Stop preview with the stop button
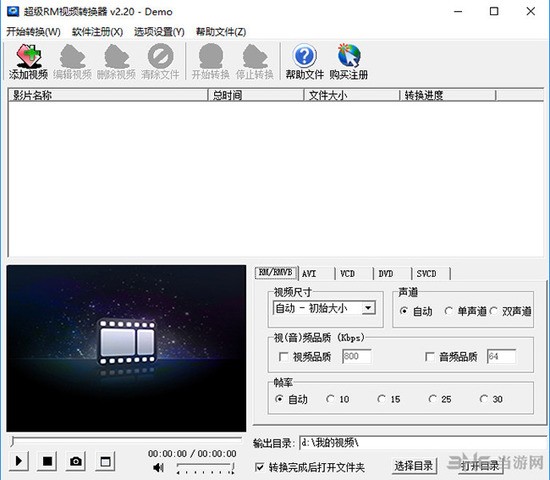The width and height of the screenshot is (550, 480). (x=47, y=461)
